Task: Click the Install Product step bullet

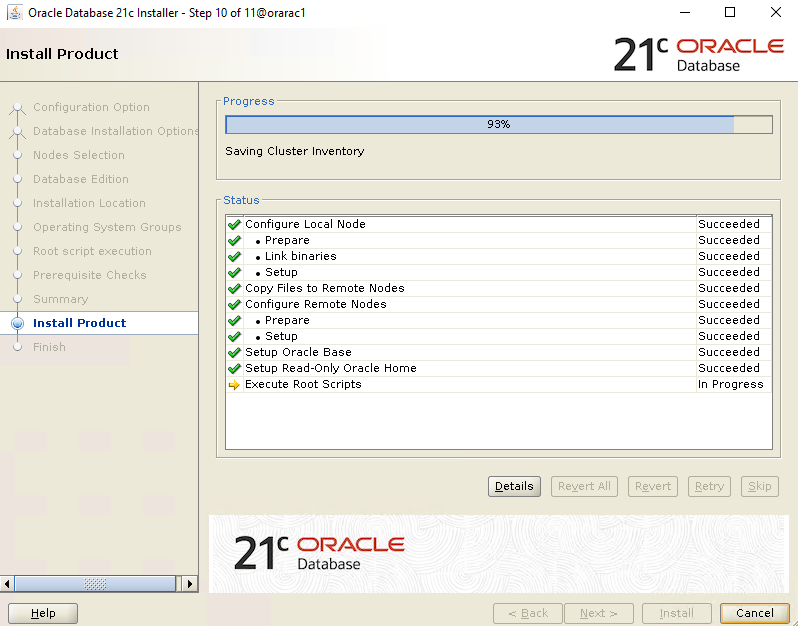Action: point(17,323)
